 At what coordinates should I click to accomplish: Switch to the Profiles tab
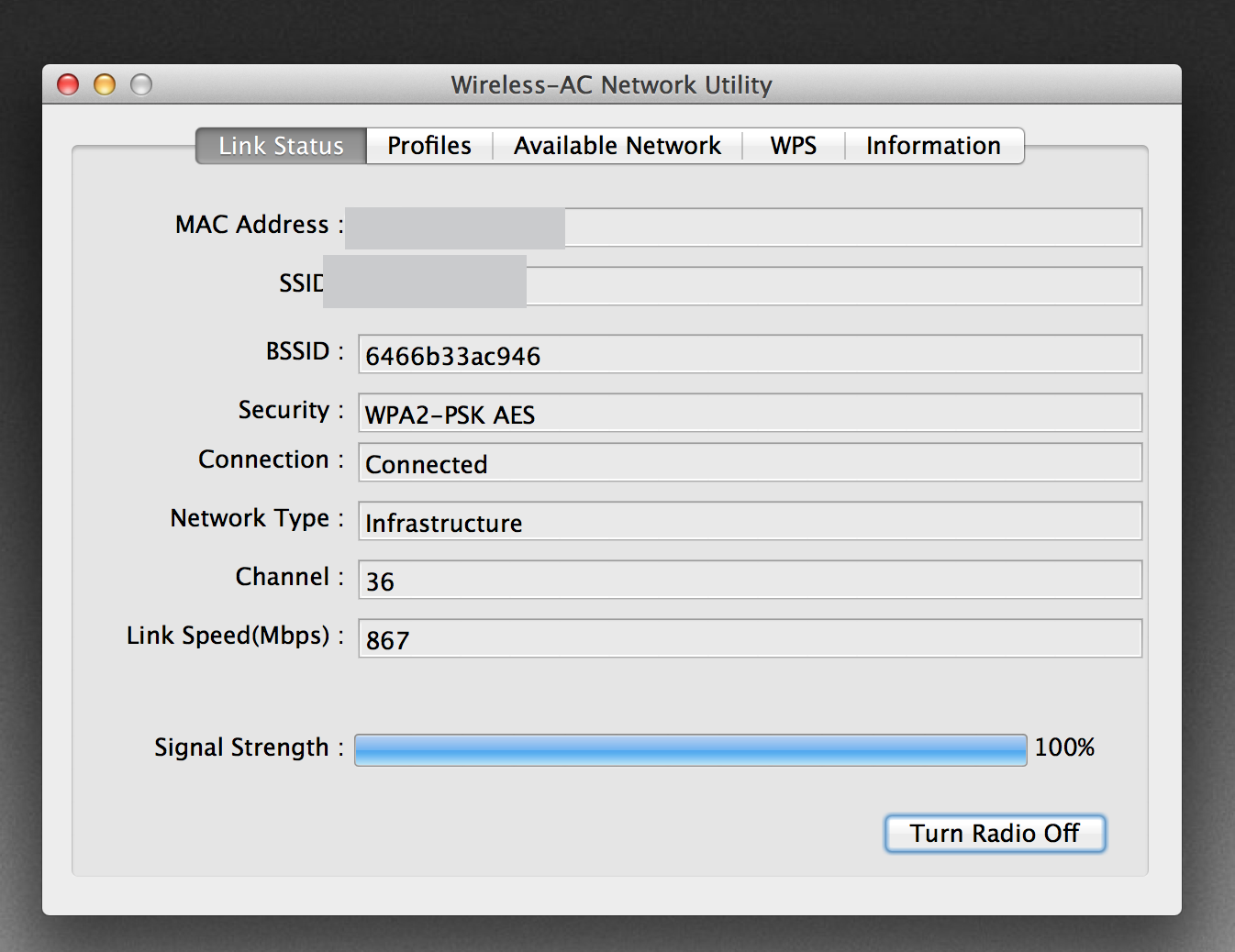point(428,145)
